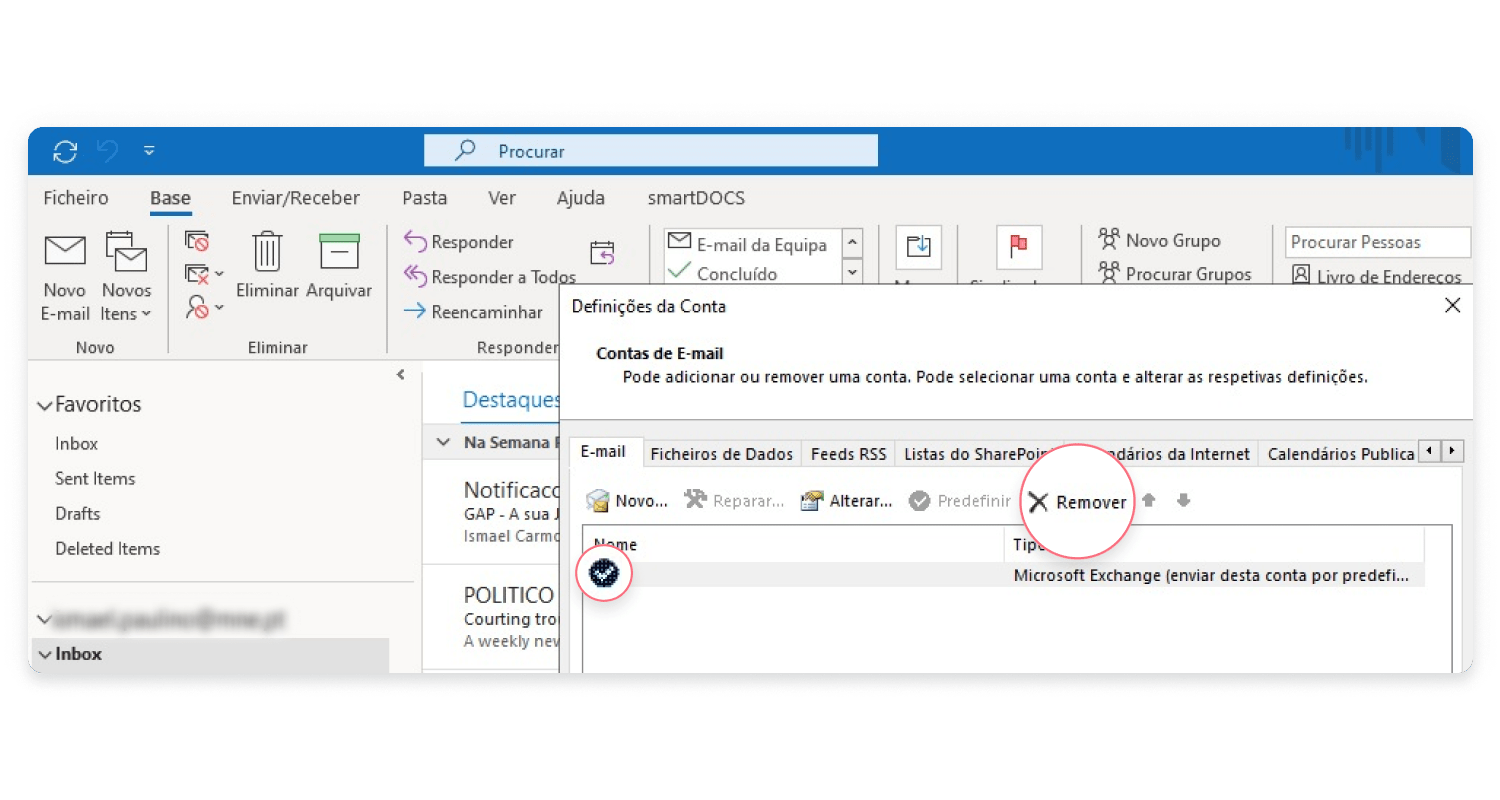The height and width of the screenshot is (800, 1500).
Task: Click the red follow-up flag icon
Action: (x=1019, y=247)
